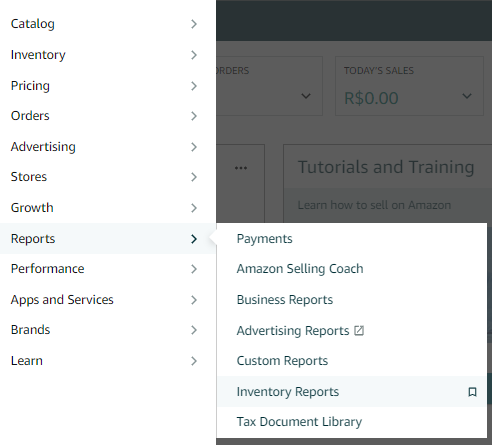492x445 pixels.
Task: Click the external link icon beside Advertising Reports
Action: 359,330
